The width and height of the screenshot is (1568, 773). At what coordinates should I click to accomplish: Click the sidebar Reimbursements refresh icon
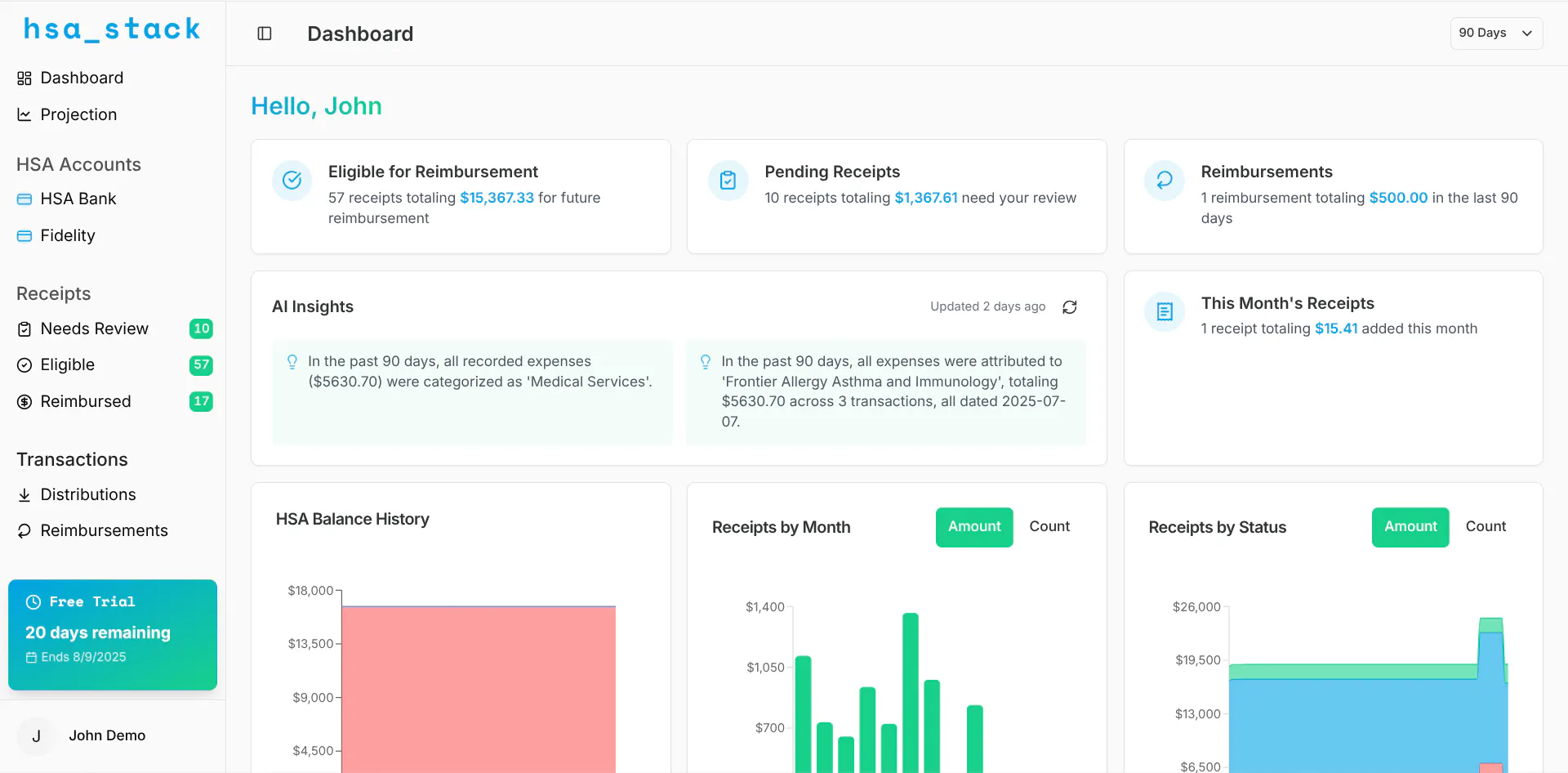click(24, 531)
